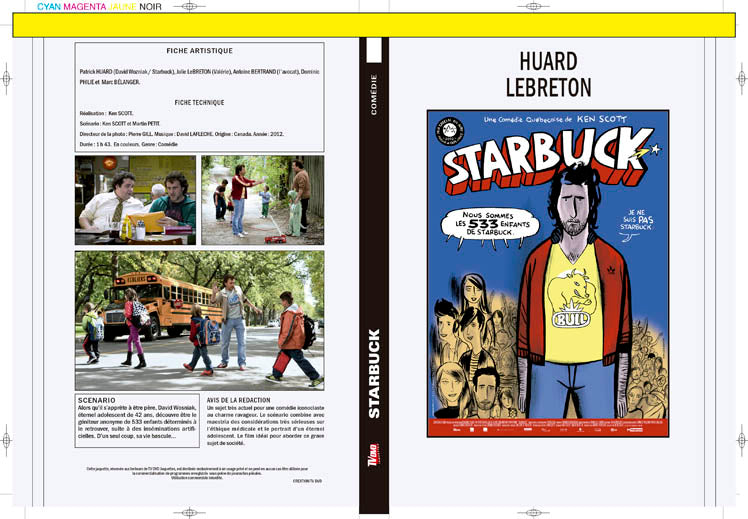Click the TV DVD logo on the spine

(373, 455)
